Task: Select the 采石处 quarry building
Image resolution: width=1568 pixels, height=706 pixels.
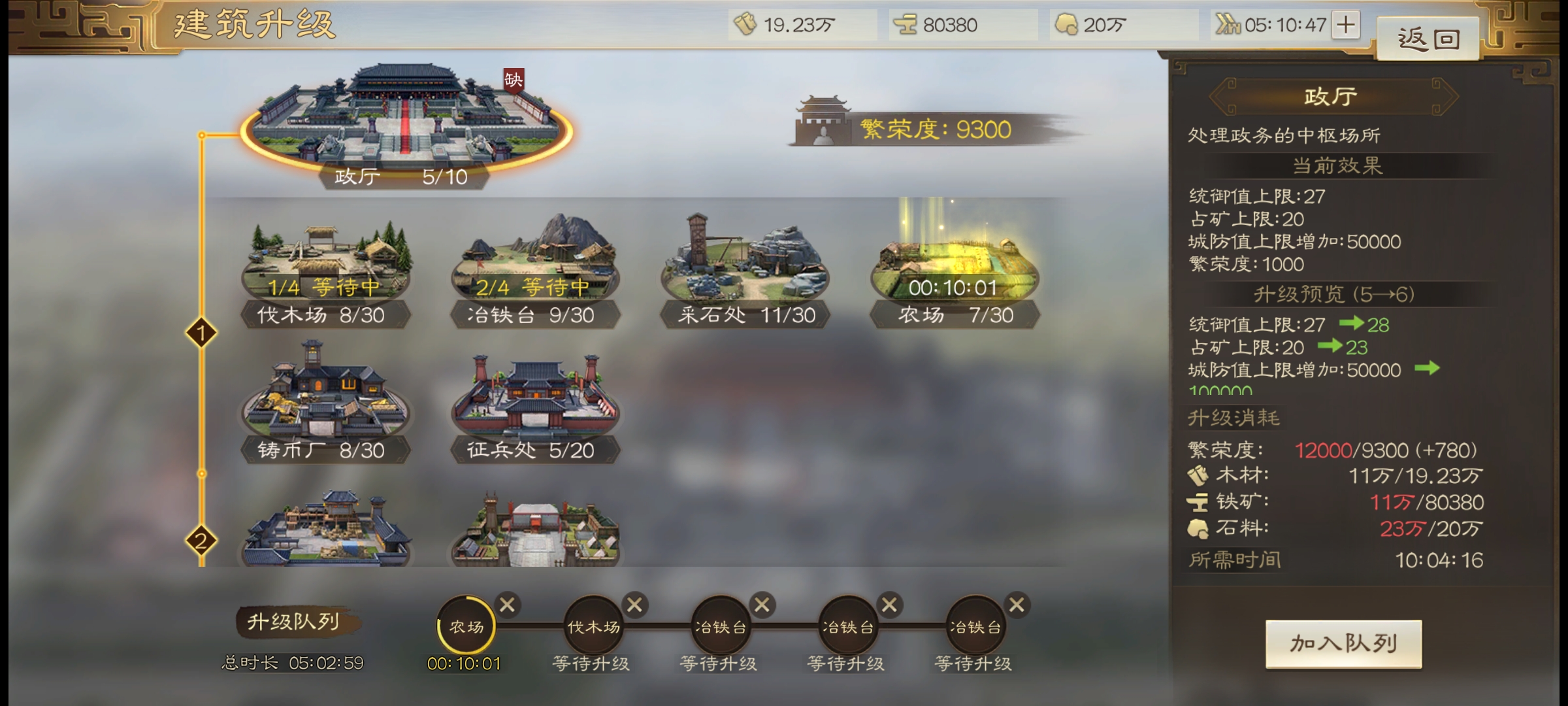Action: (x=745, y=271)
